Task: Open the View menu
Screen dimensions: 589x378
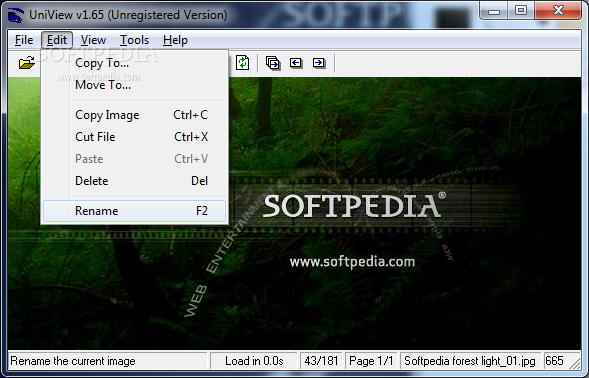Action: [x=94, y=40]
